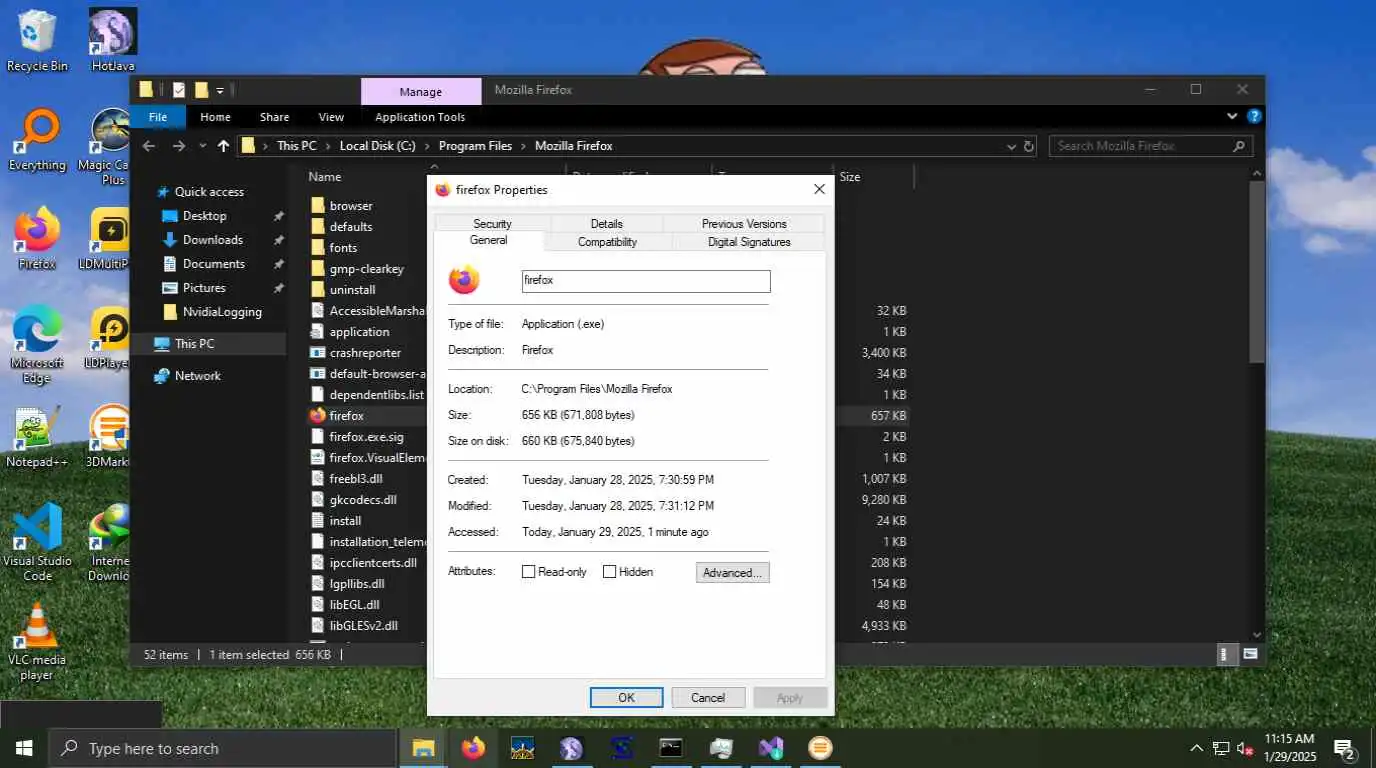The image size is (1376, 768).
Task: Switch to Compatibility tab
Action: pos(607,242)
